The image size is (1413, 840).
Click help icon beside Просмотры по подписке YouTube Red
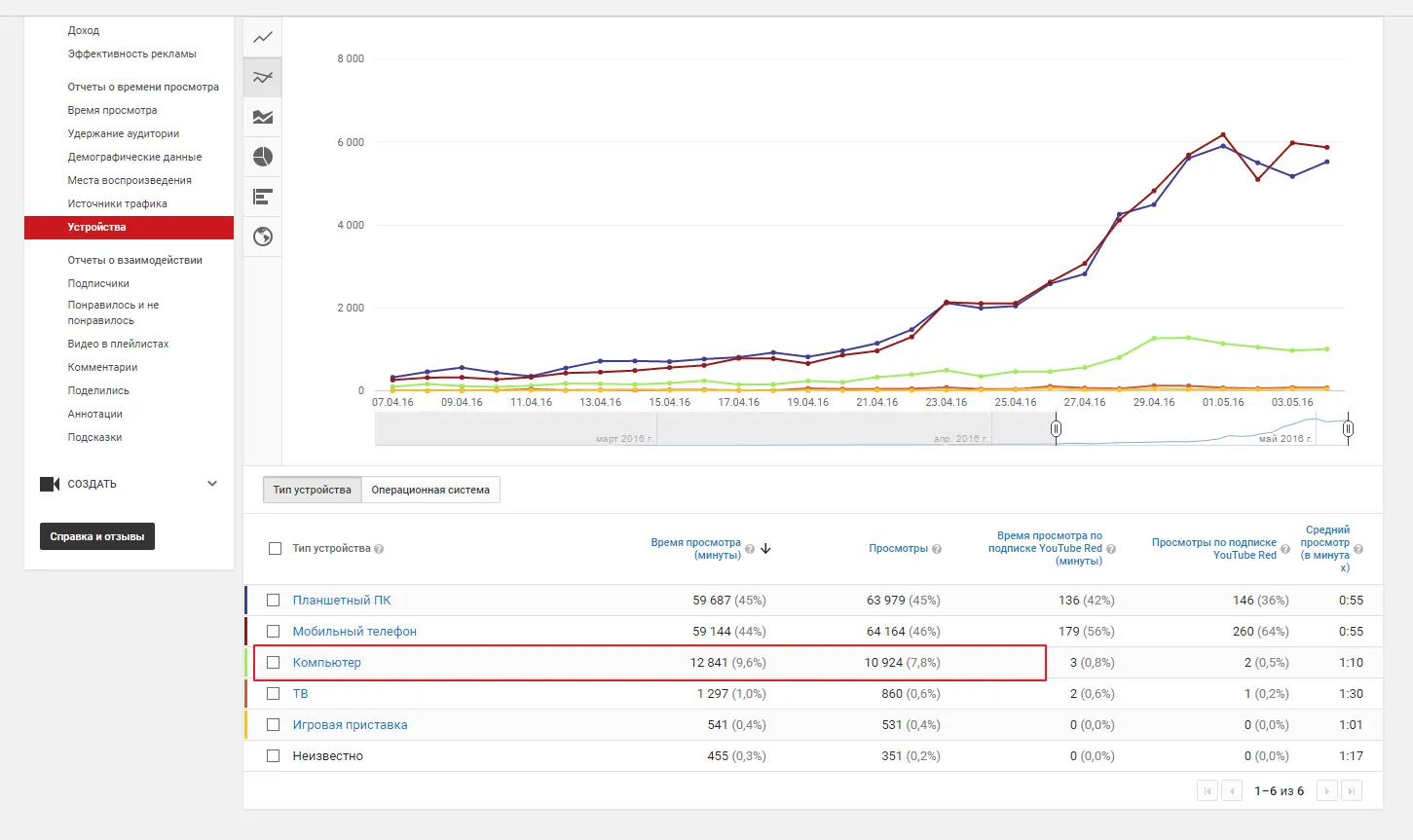coord(1285,549)
